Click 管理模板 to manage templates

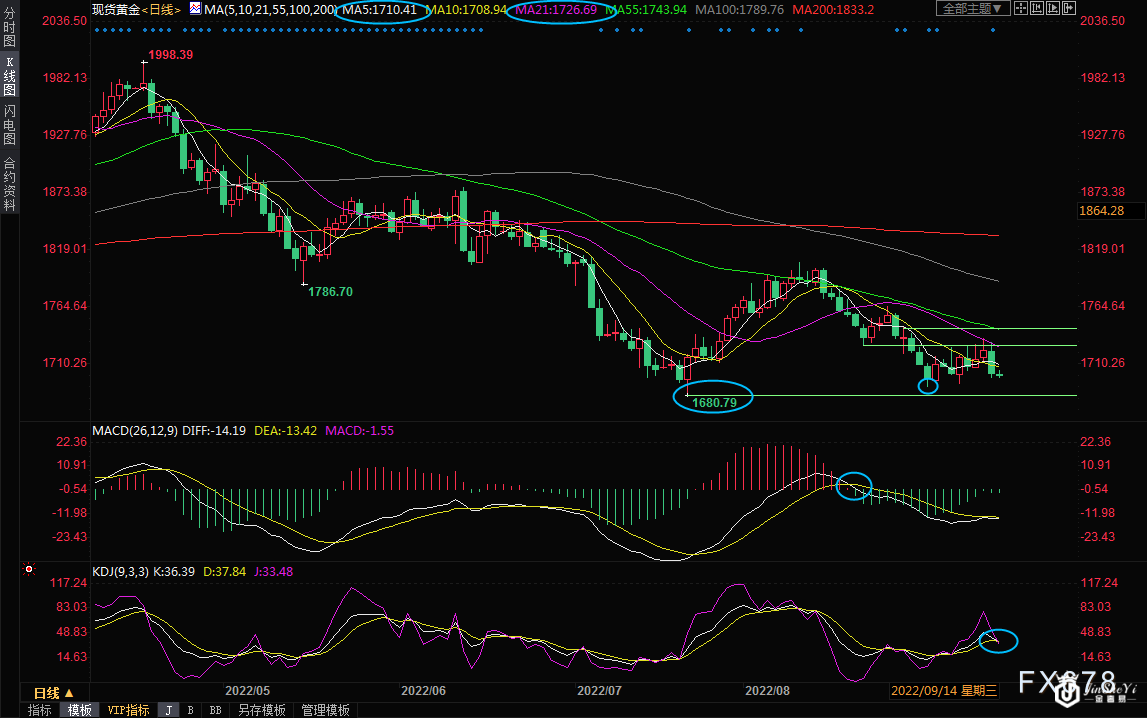pos(325,710)
